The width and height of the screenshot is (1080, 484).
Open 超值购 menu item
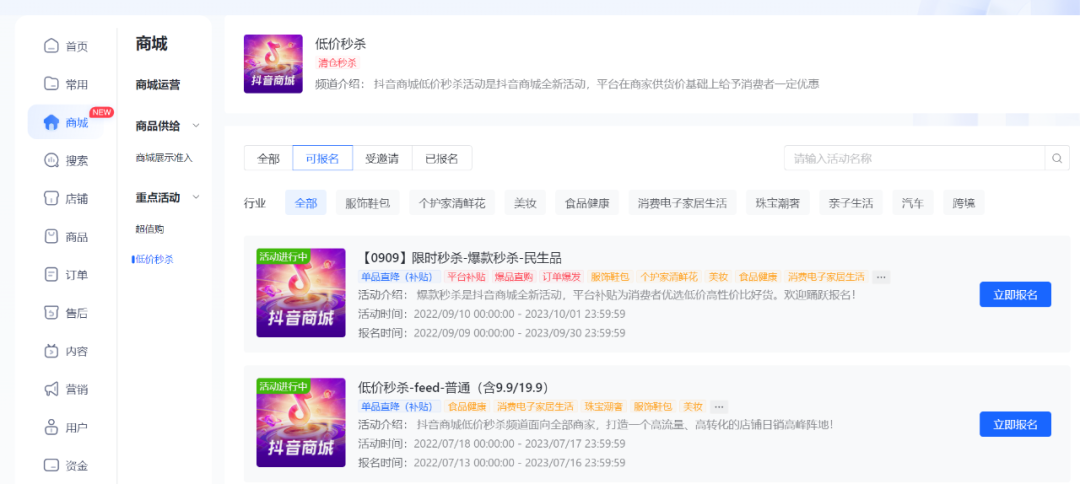[x=149, y=229]
